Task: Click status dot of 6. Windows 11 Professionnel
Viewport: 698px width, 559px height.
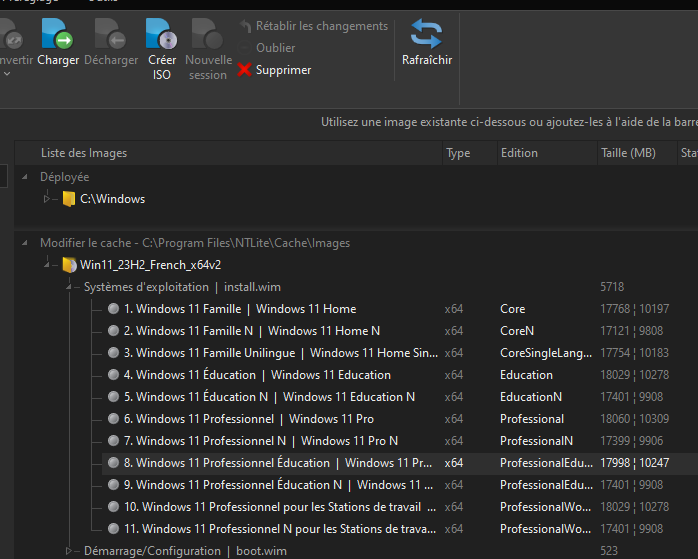Action: (114, 418)
